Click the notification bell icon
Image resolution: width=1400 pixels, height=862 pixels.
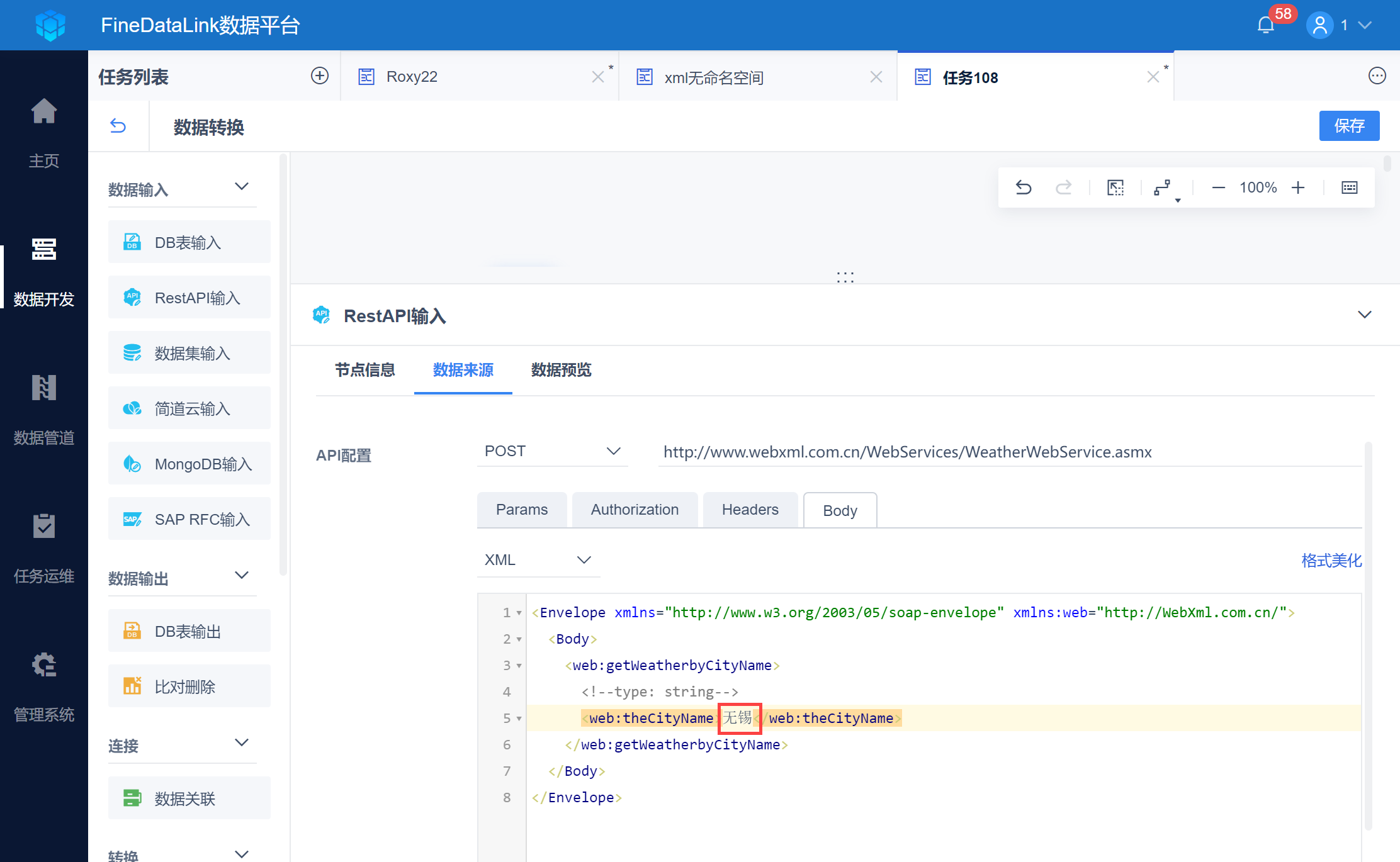1265,25
